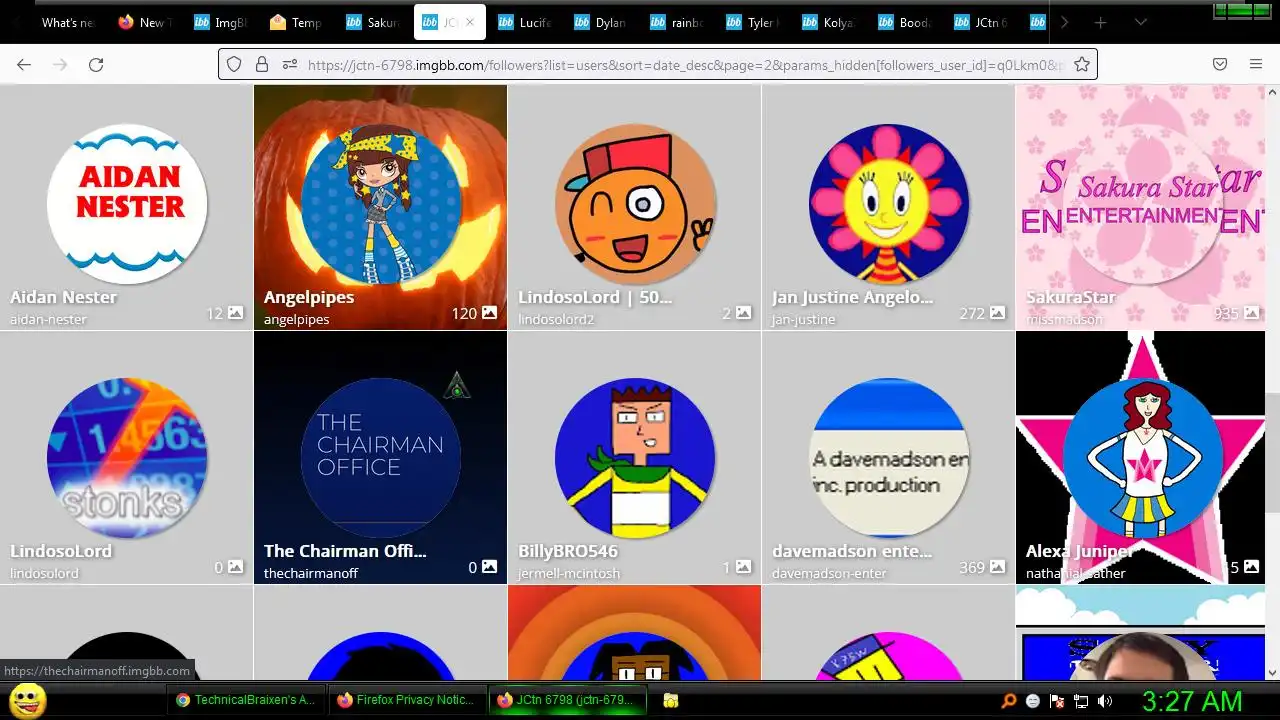1280x720 pixels.
Task: Open Alexa Juniper cheerleader avatar
Action: (x=1143, y=458)
